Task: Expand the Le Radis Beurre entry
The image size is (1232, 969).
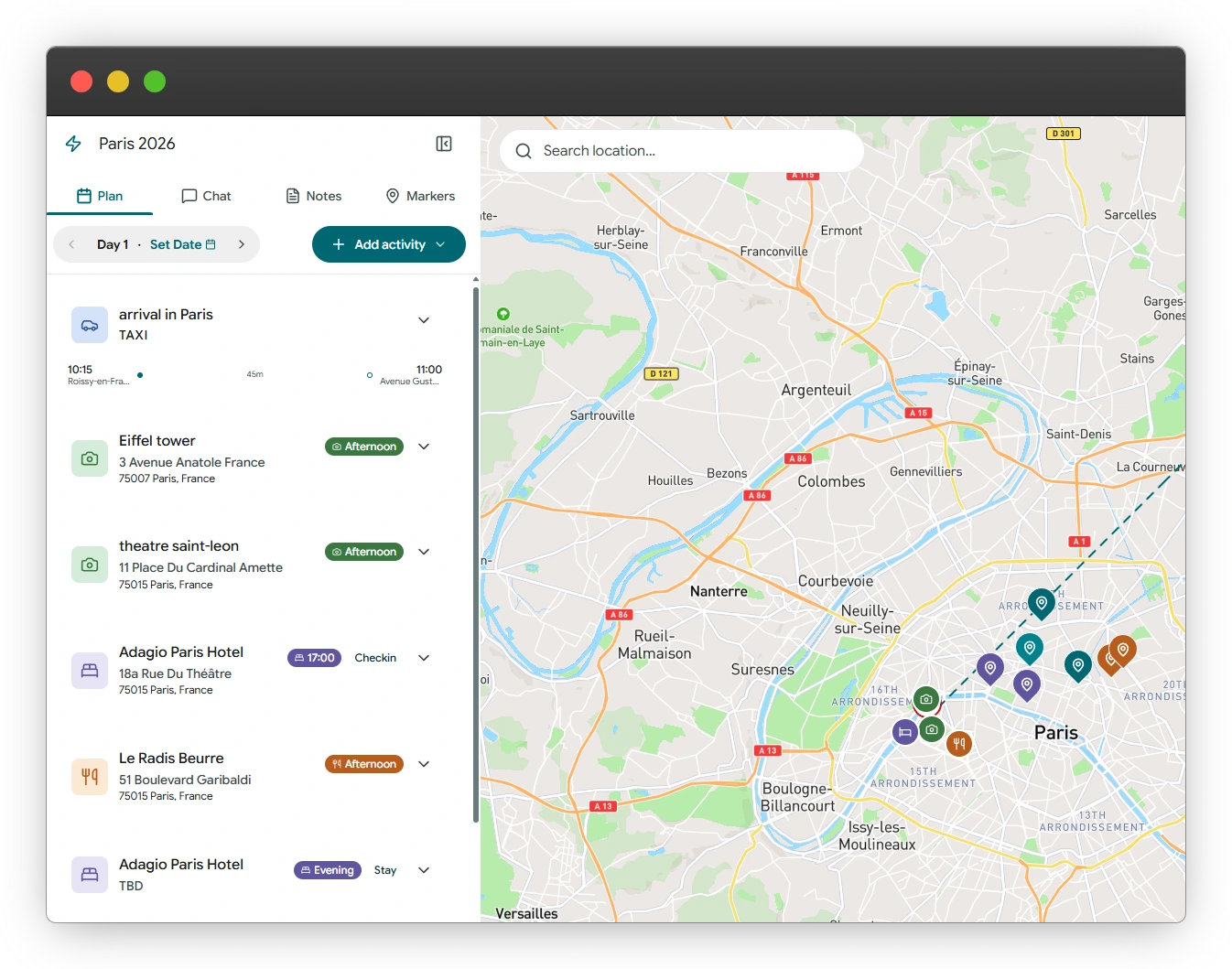Action: click(424, 764)
